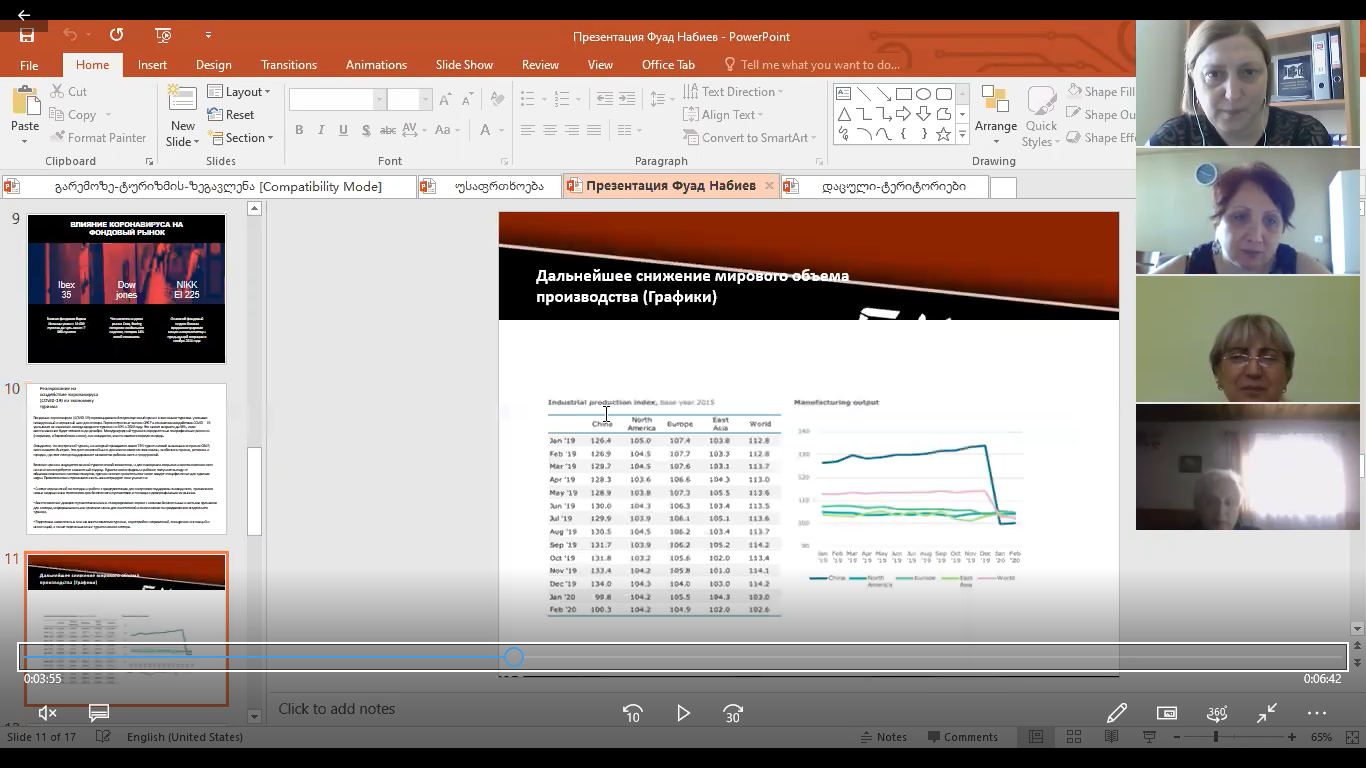Click the Increase List Level icon
This screenshot has width=1366, height=768.
pyautogui.click(x=626, y=99)
